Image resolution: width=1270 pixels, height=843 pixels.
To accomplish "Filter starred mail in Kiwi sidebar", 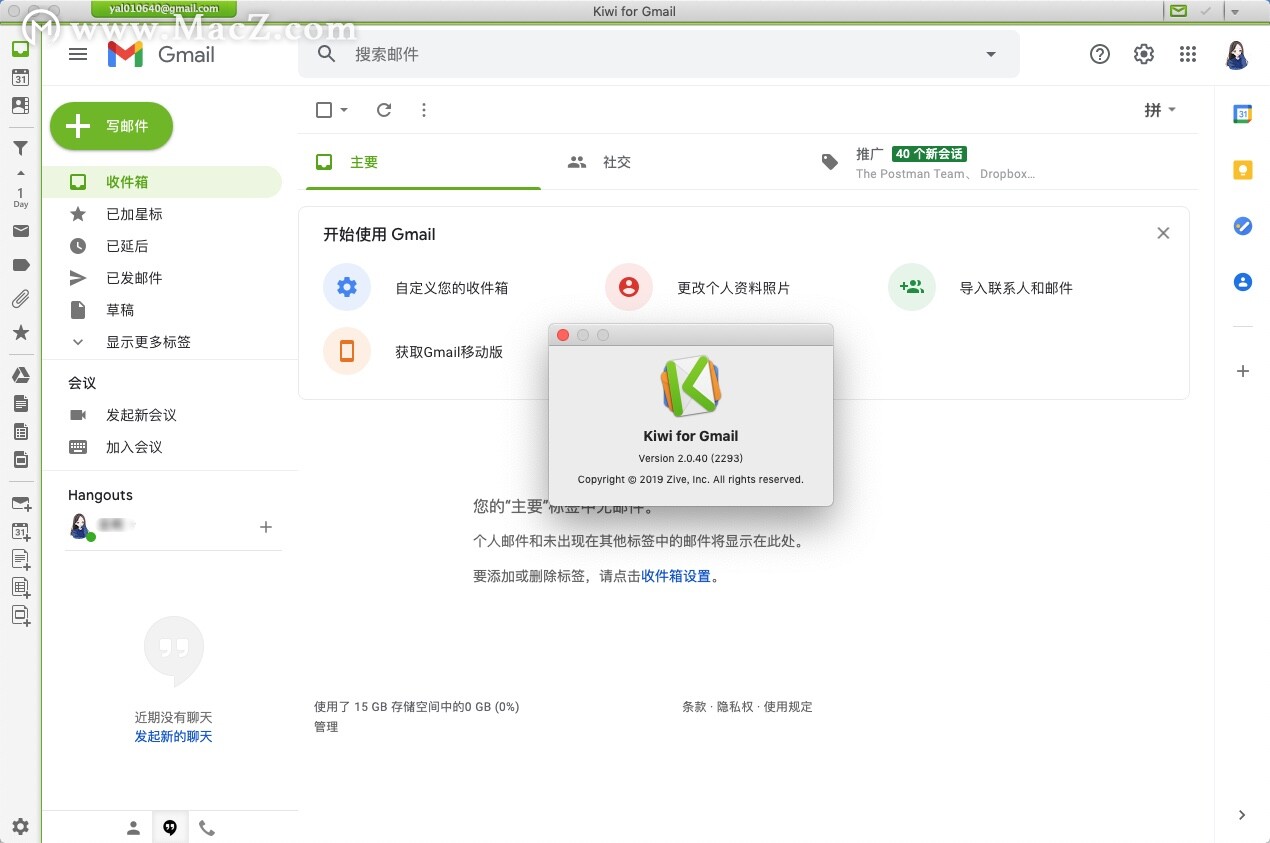I will (x=20, y=332).
